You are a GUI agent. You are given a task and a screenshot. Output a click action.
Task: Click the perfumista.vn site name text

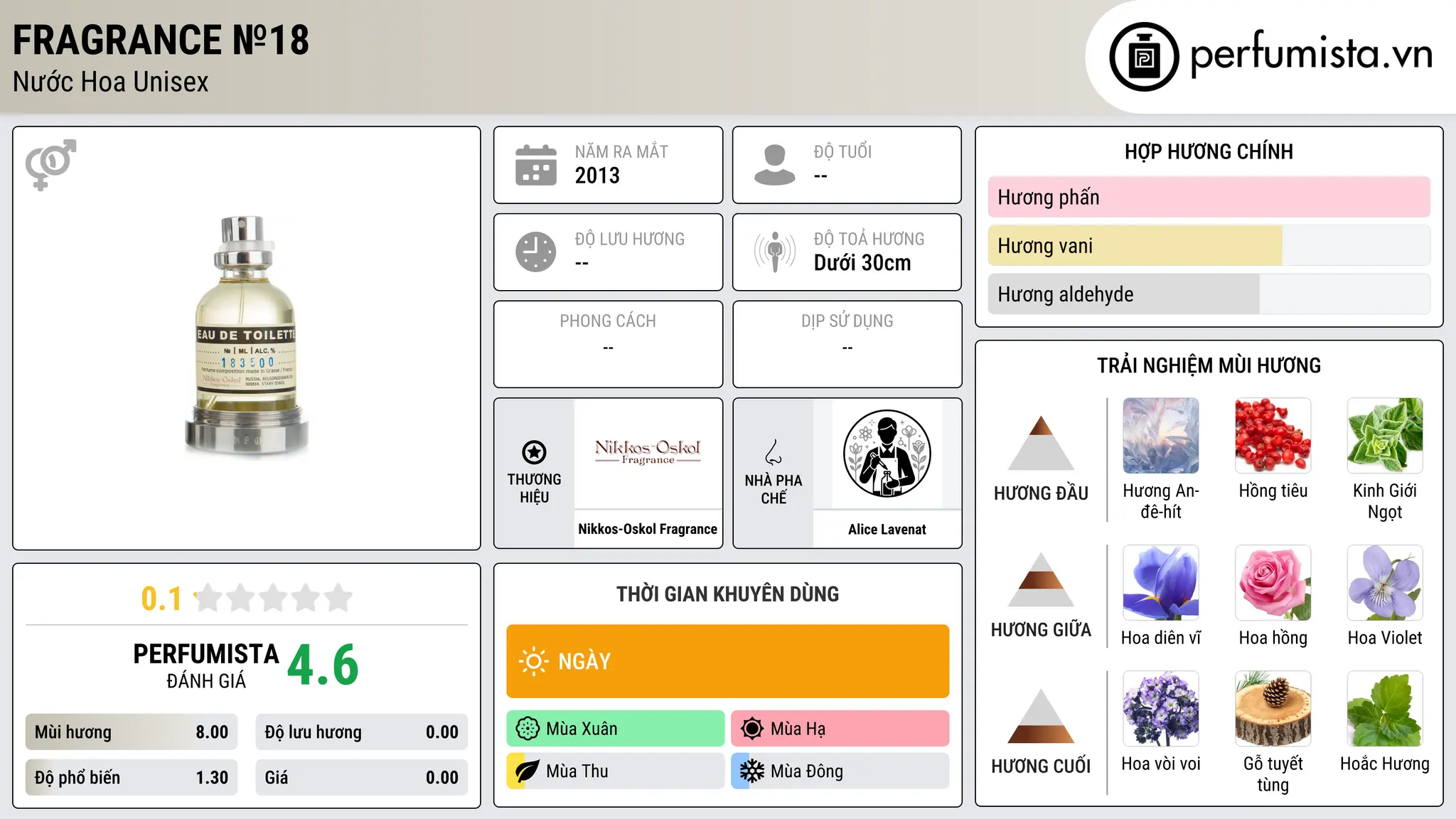1311,54
